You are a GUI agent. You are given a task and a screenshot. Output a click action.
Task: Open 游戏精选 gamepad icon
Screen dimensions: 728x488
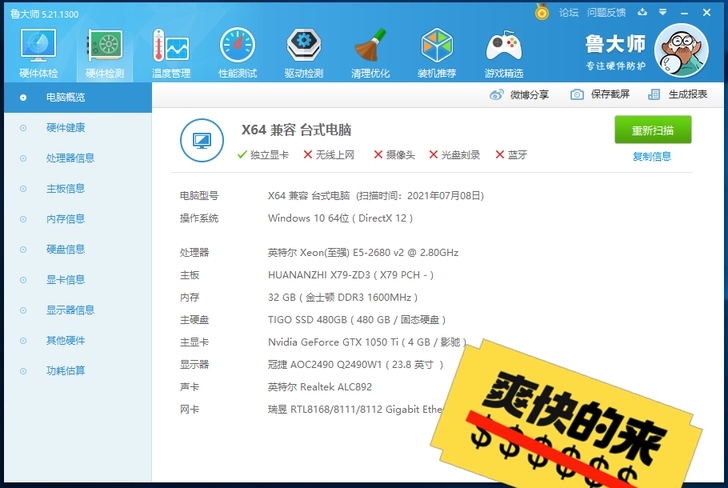(x=504, y=53)
